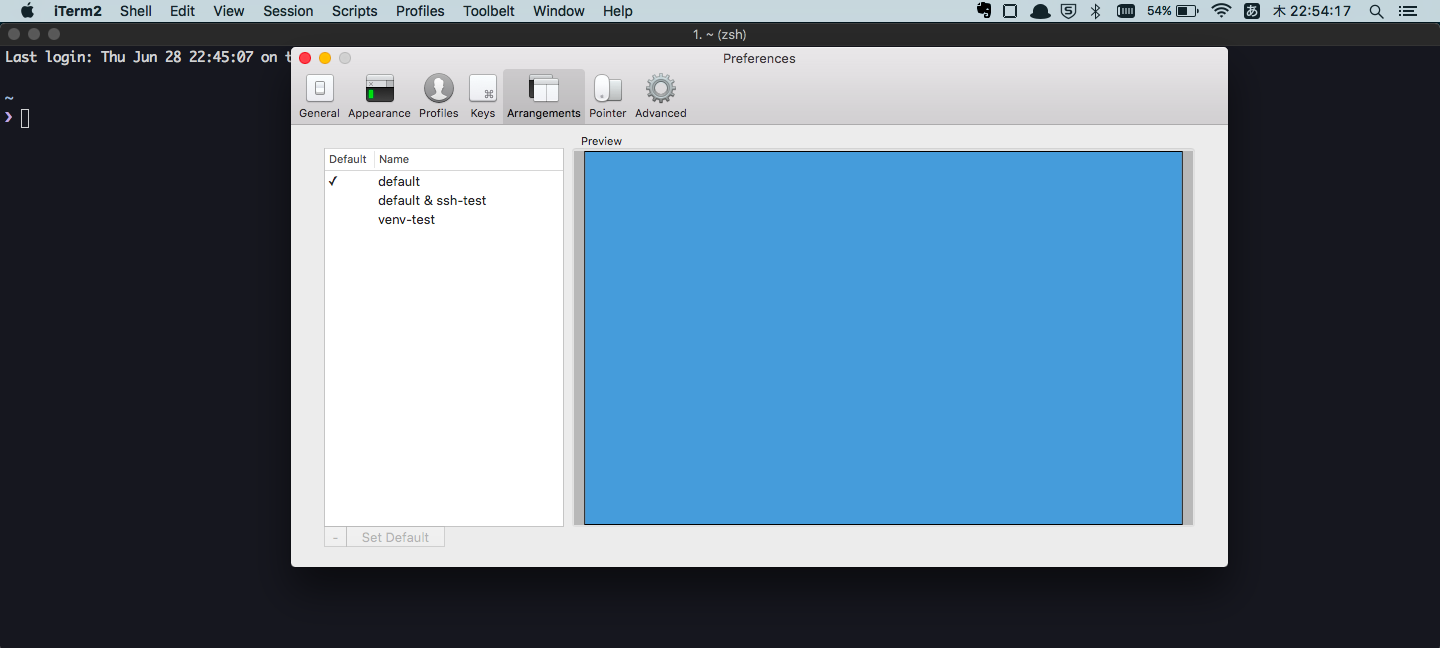Open the Help menu
The image size is (1440, 648).
click(x=618, y=11)
